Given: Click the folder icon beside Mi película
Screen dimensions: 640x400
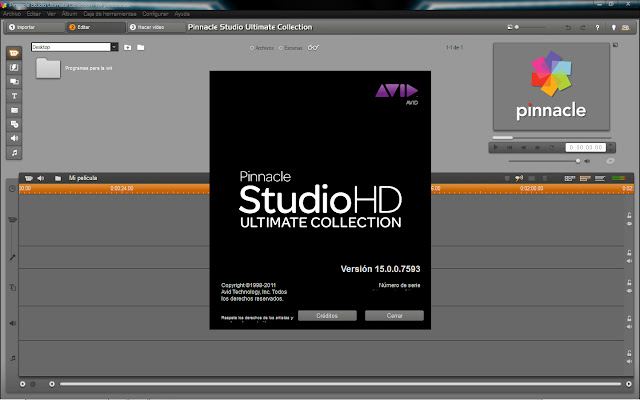Looking at the screenshot, I should 58,178.
